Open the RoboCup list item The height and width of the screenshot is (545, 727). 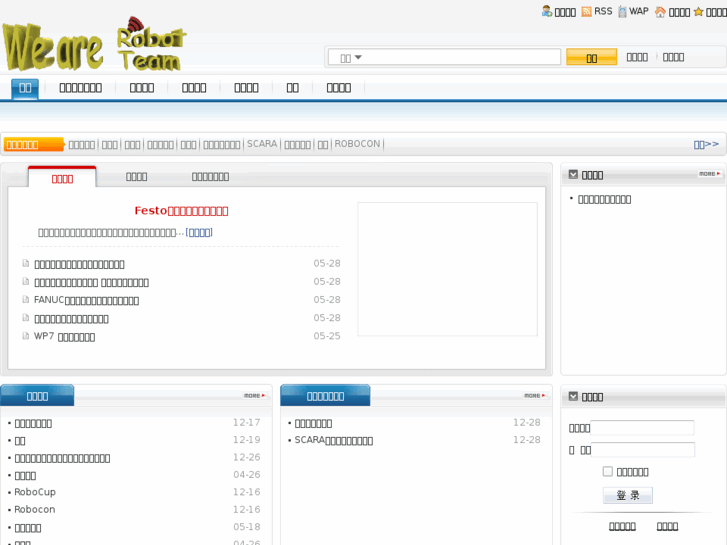(35, 492)
